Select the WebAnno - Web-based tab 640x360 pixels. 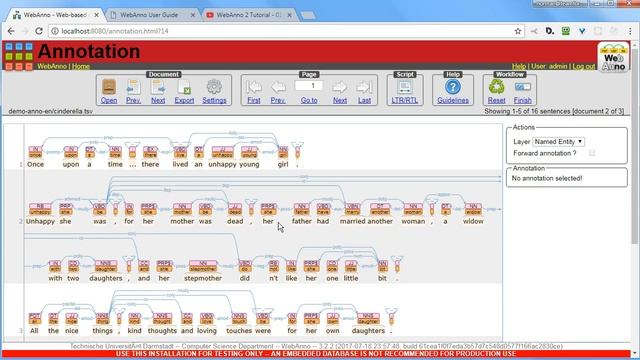55,15
